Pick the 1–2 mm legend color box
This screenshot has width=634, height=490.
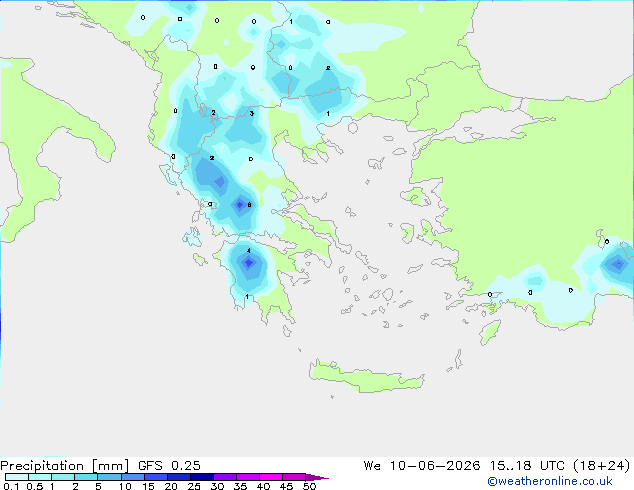pos(63,477)
